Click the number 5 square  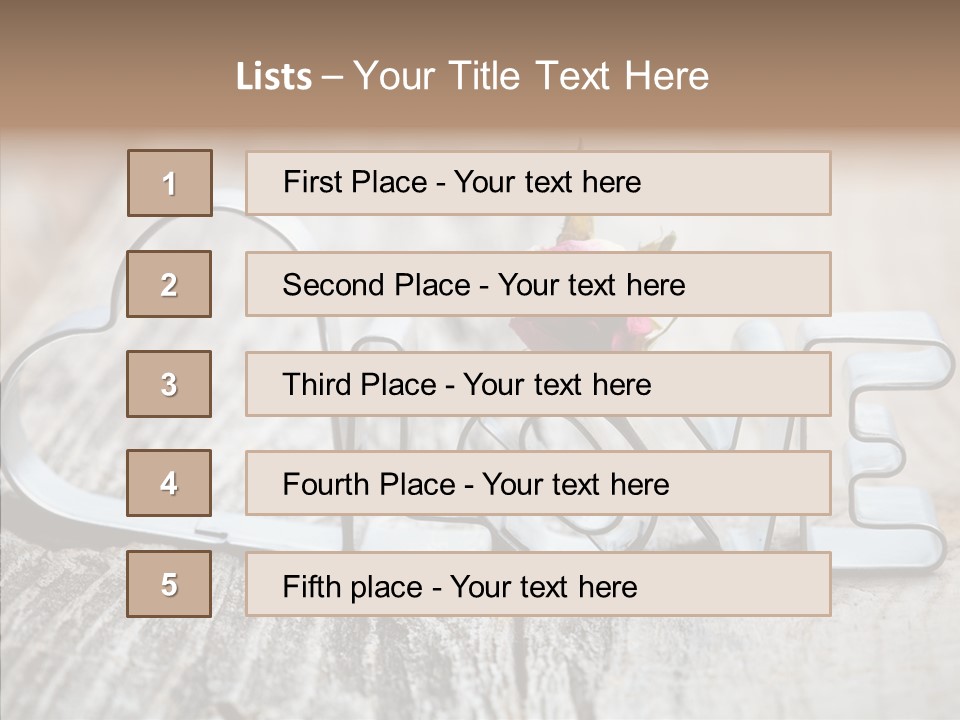click(170, 584)
